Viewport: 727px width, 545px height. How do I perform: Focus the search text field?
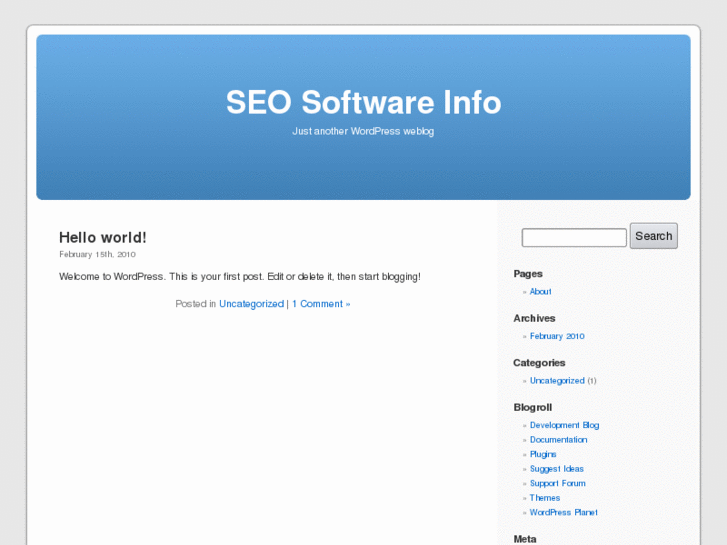574,237
